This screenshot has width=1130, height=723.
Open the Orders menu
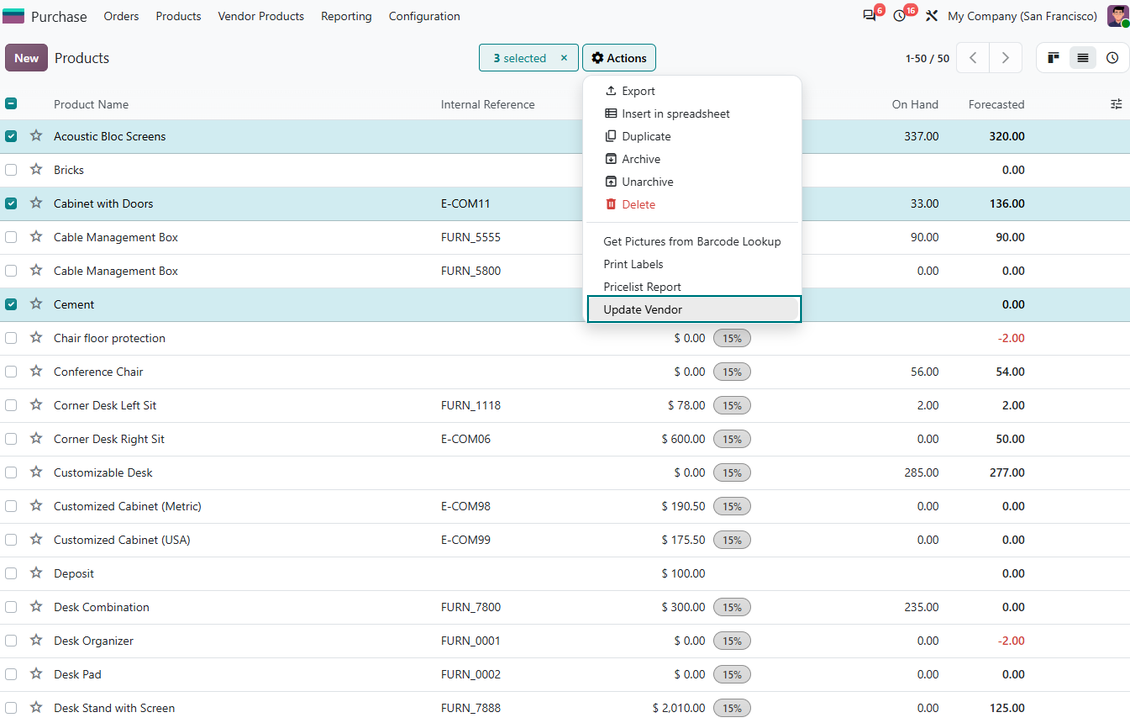click(121, 16)
